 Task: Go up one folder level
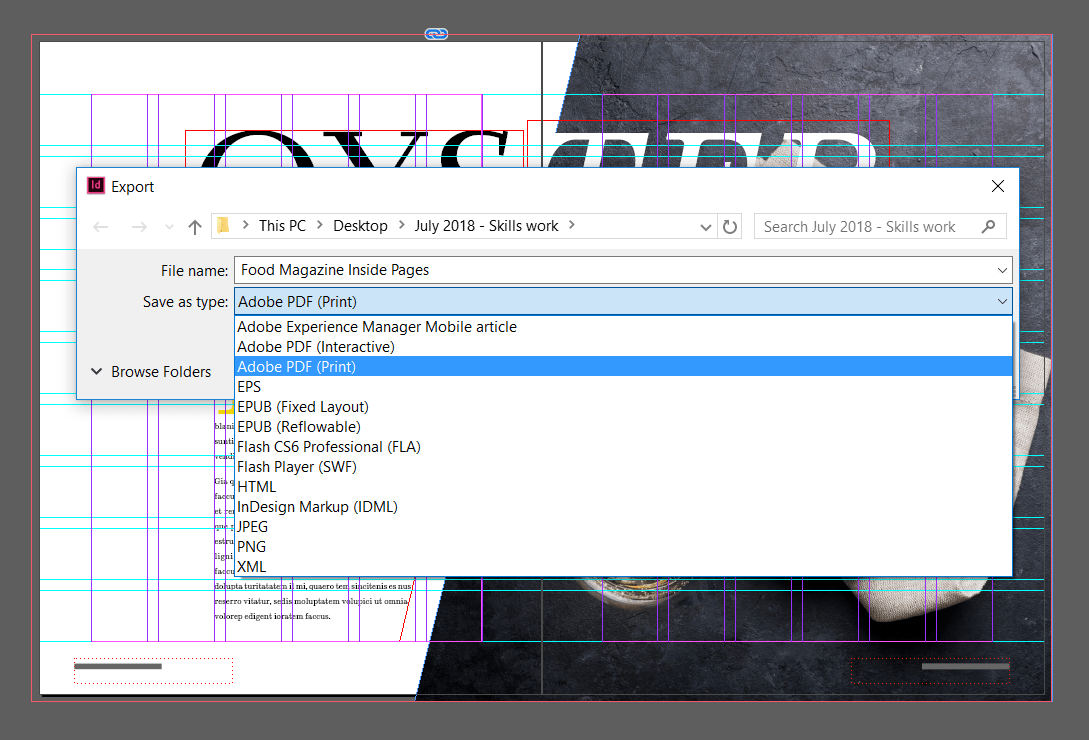click(x=194, y=227)
